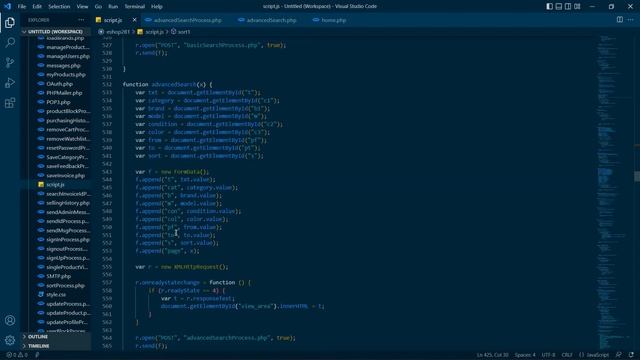Open myProducts.php in the explorer
The height and width of the screenshot is (360, 640).
(x=66, y=75)
